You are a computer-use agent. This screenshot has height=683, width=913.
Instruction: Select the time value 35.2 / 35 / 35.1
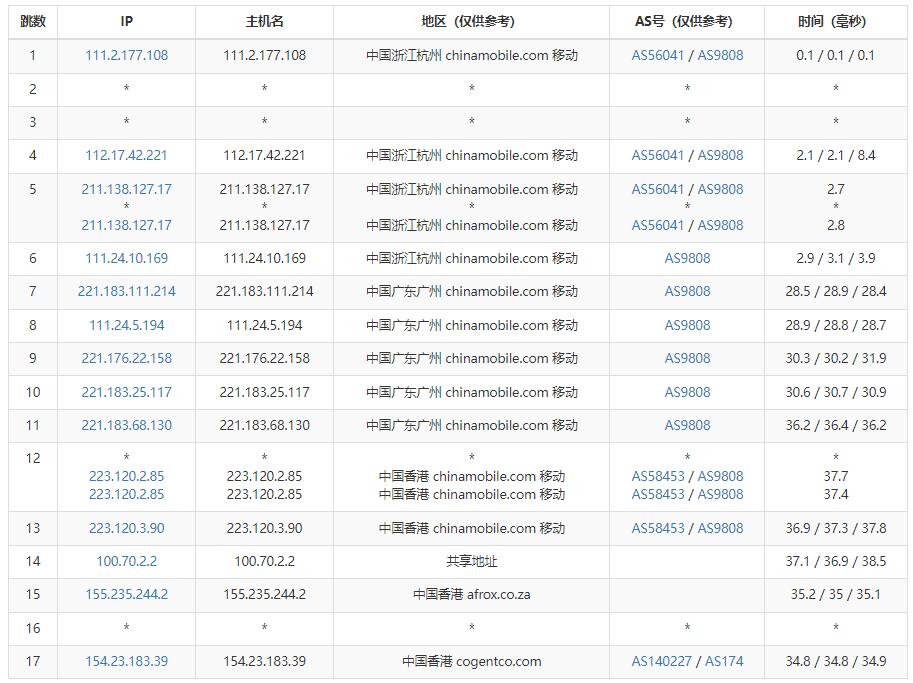(836, 594)
